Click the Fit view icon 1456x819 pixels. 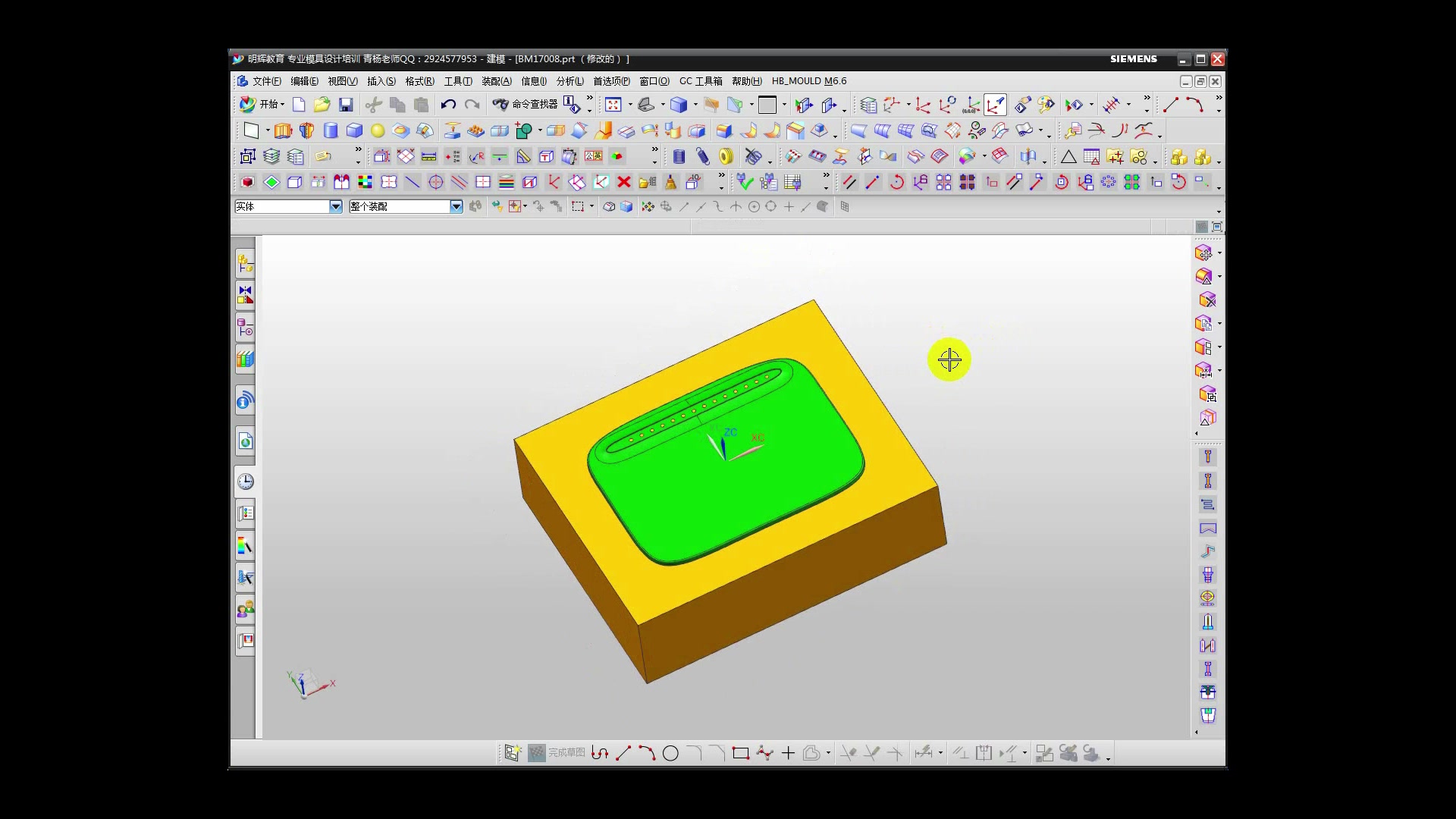point(613,105)
